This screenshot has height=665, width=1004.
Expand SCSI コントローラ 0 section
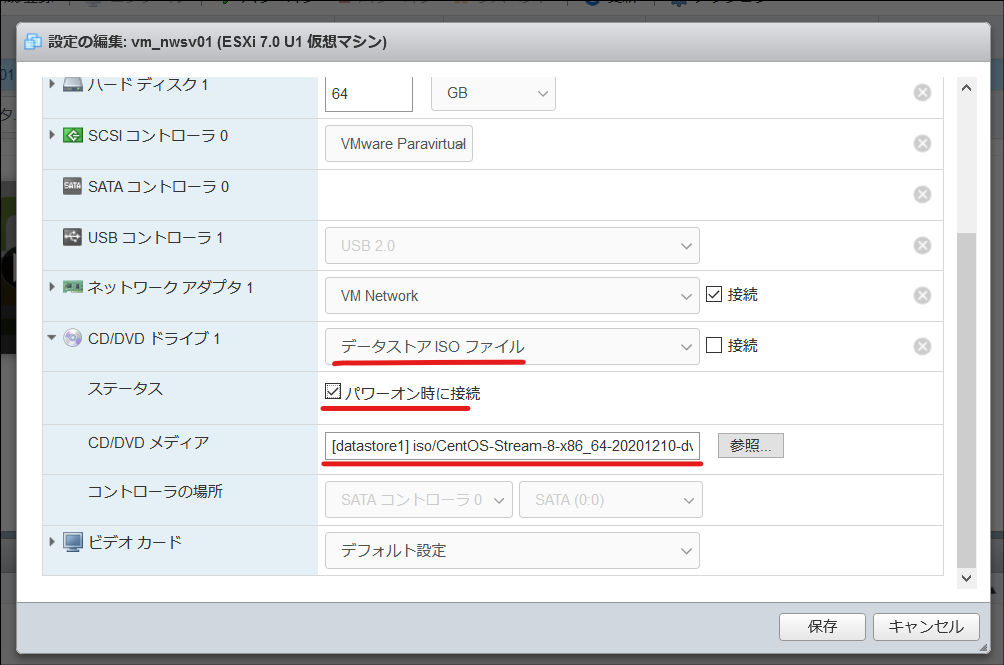coord(52,135)
